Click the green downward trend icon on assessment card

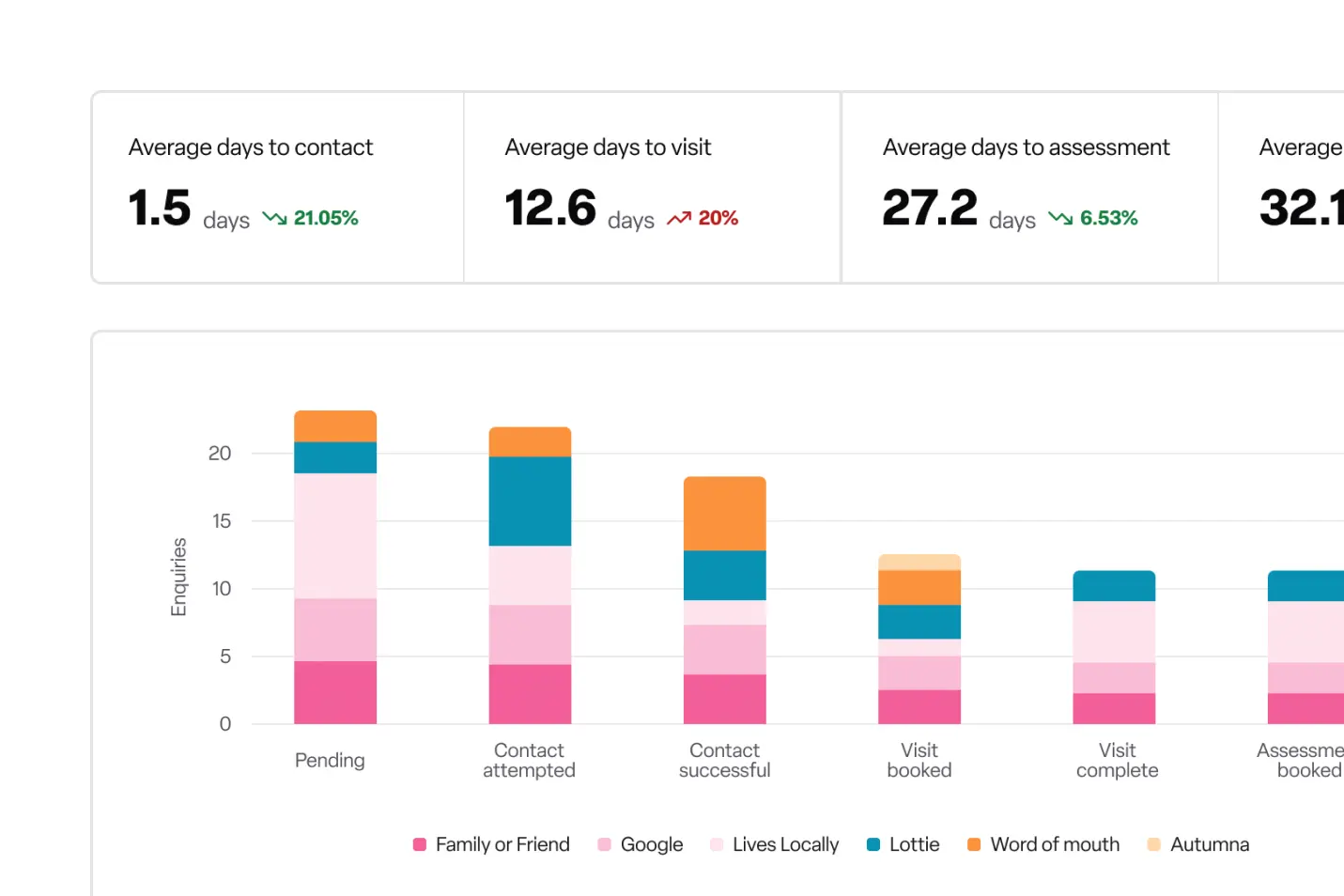tap(1061, 219)
